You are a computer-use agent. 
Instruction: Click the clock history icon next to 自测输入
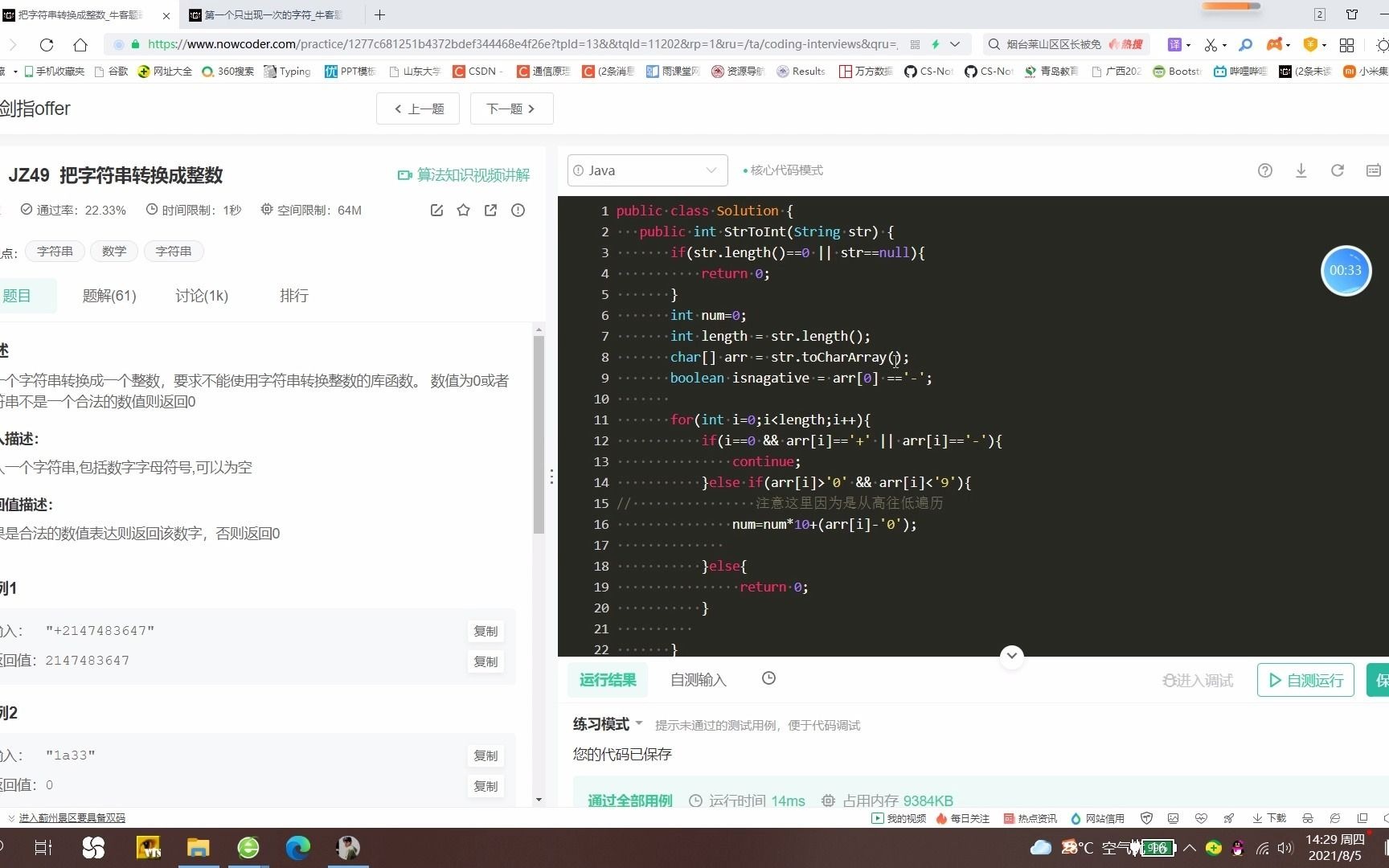pyautogui.click(x=768, y=678)
